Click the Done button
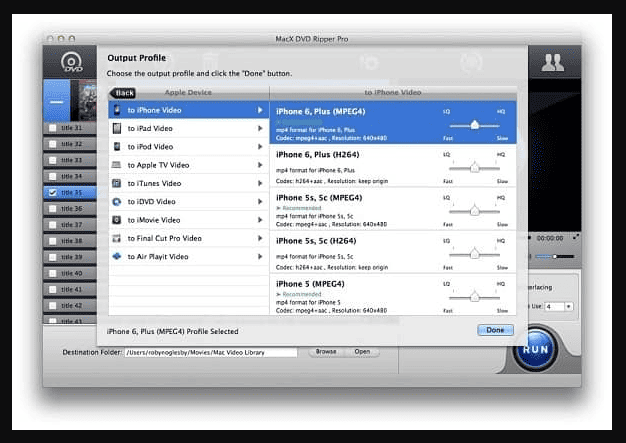Viewport: 626px width, 443px height. click(495, 330)
